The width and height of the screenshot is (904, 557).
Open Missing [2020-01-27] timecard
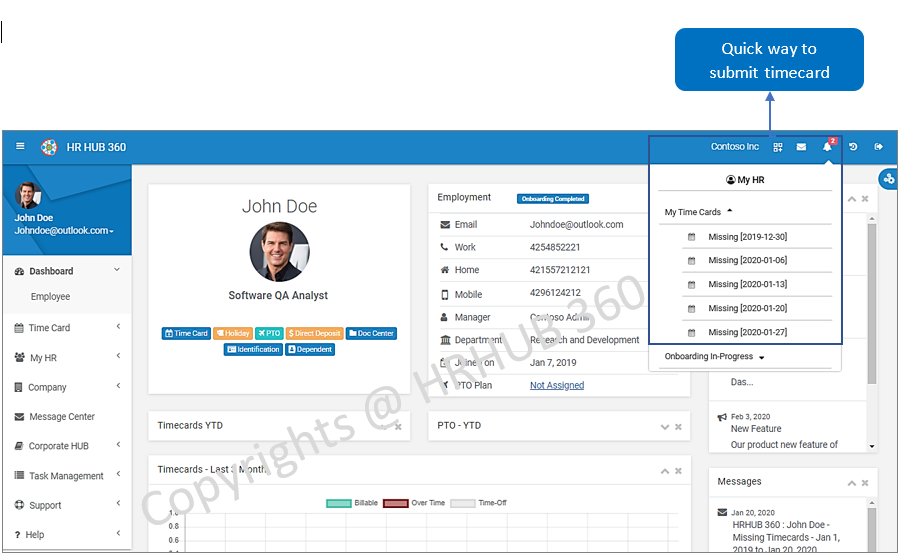[747, 332]
